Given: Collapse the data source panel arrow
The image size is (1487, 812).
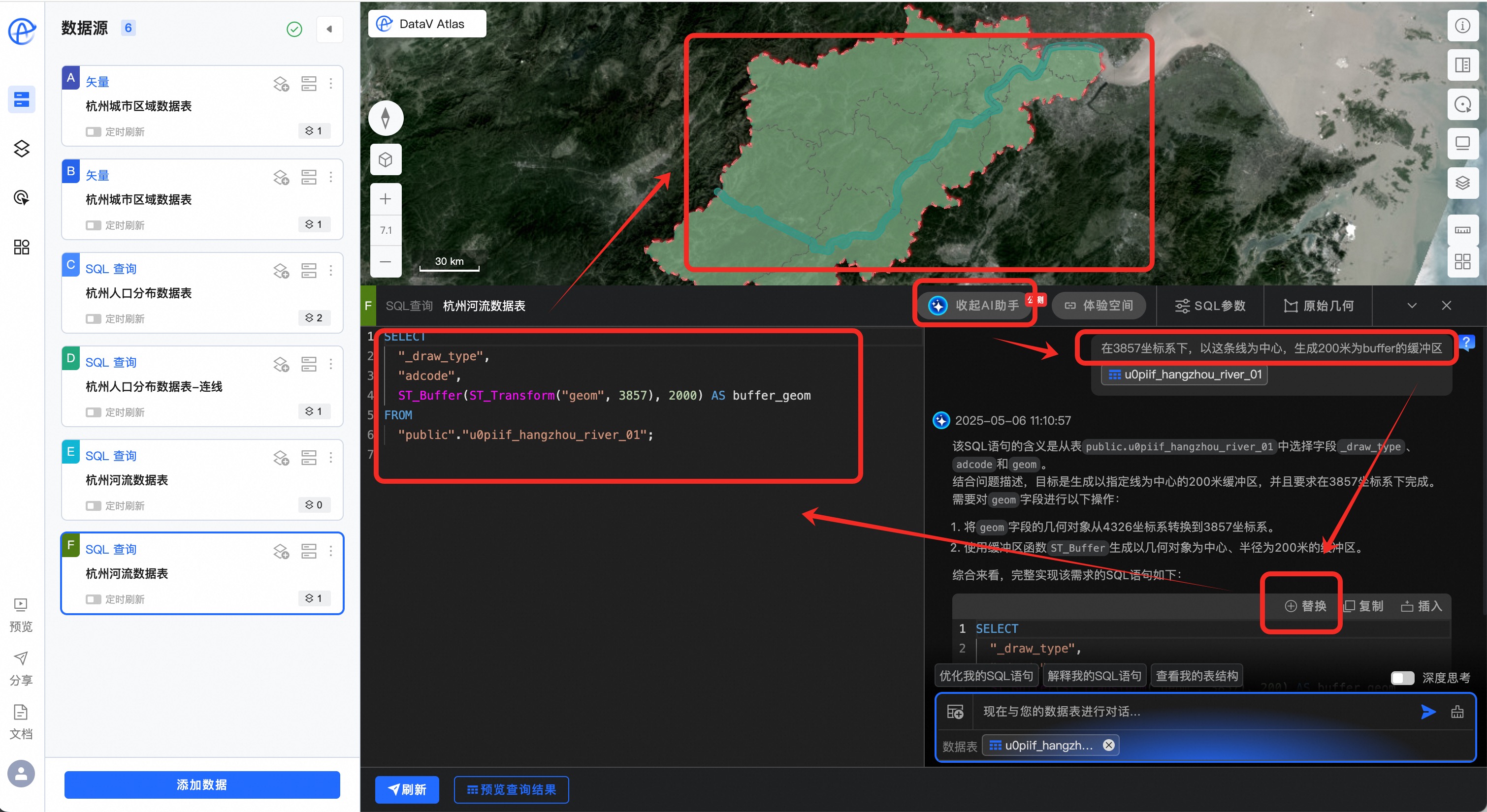Looking at the screenshot, I should click(x=329, y=29).
